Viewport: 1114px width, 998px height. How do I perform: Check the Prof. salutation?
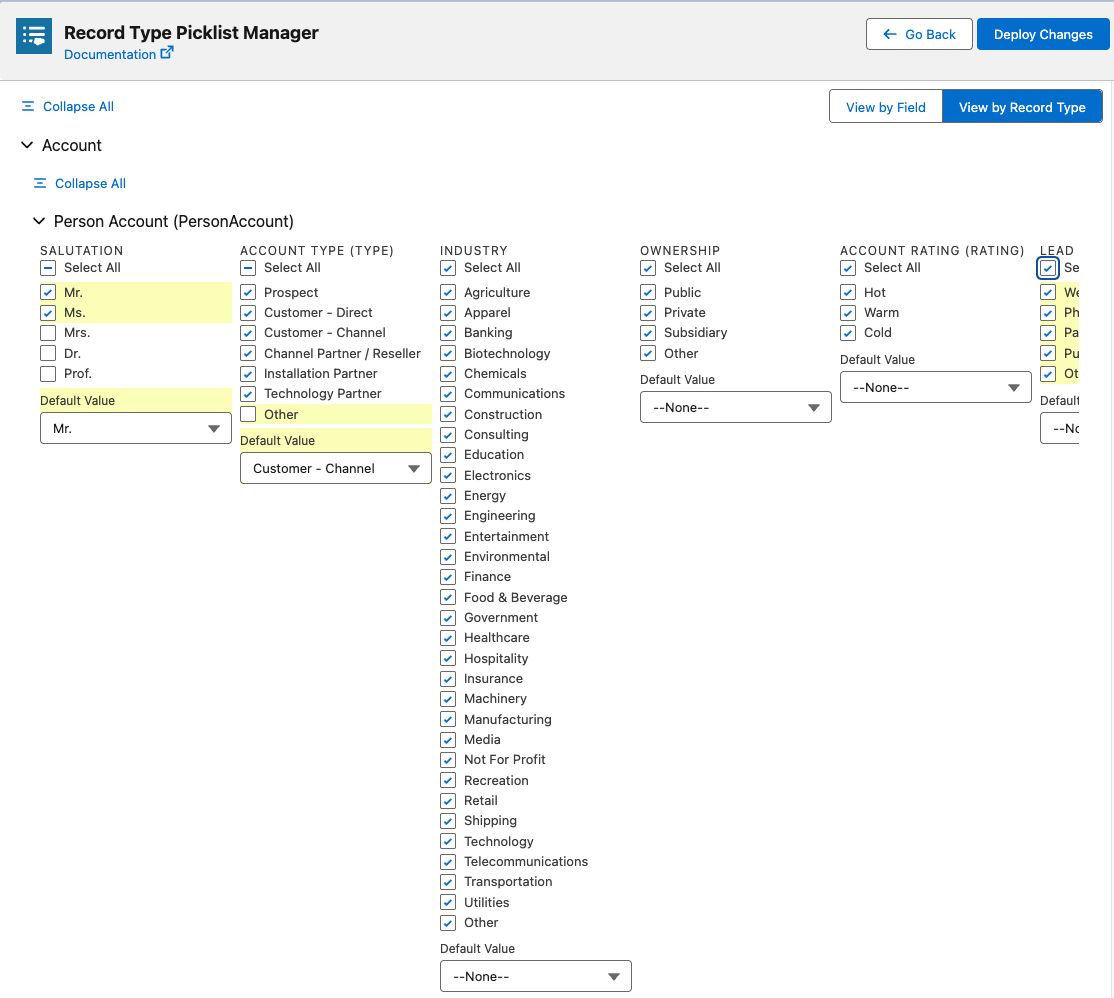tap(48, 374)
